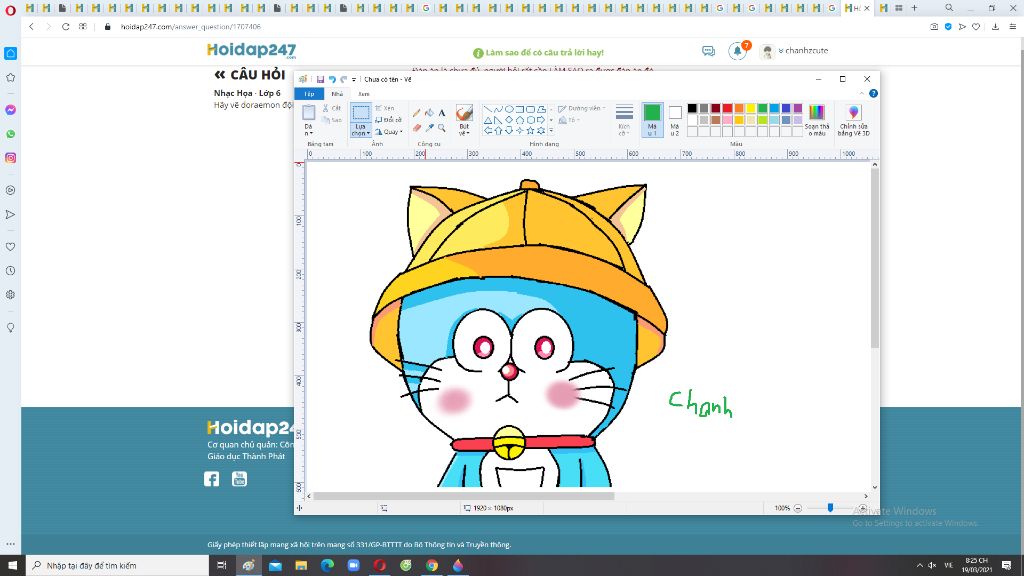The height and width of the screenshot is (576, 1024).
Task: Pick the red color swatch
Action: (x=727, y=108)
